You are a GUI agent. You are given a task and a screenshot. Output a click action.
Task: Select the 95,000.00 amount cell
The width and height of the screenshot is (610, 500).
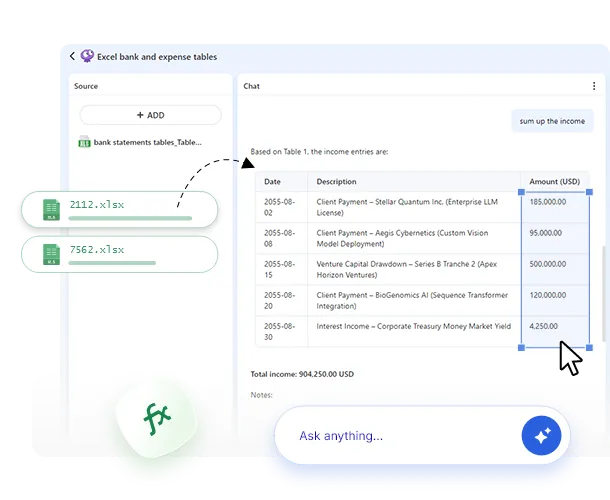coord(555,238)
